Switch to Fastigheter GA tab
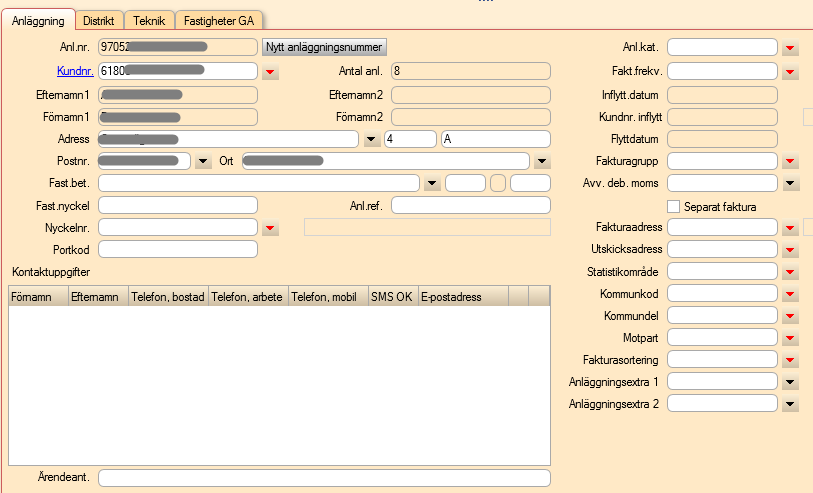The image size is (813, 493). click(x=219, y=21)
